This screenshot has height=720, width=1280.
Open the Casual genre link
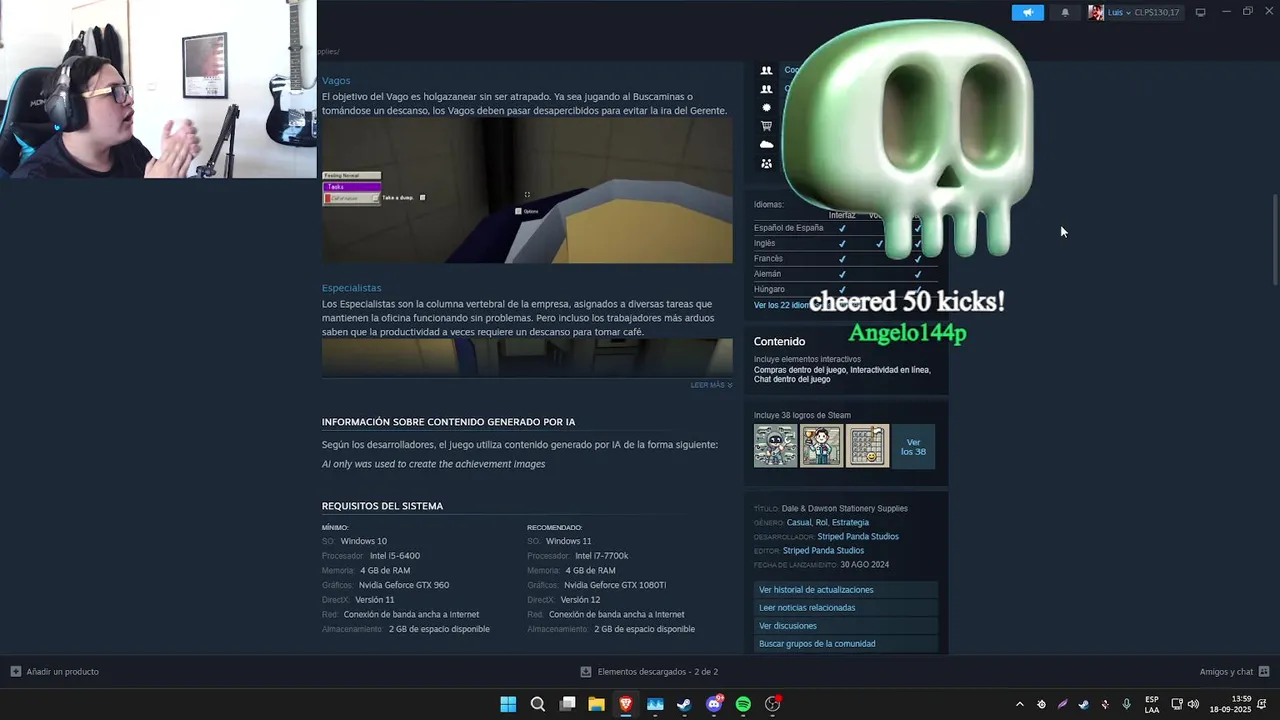[x=799, y=522]
